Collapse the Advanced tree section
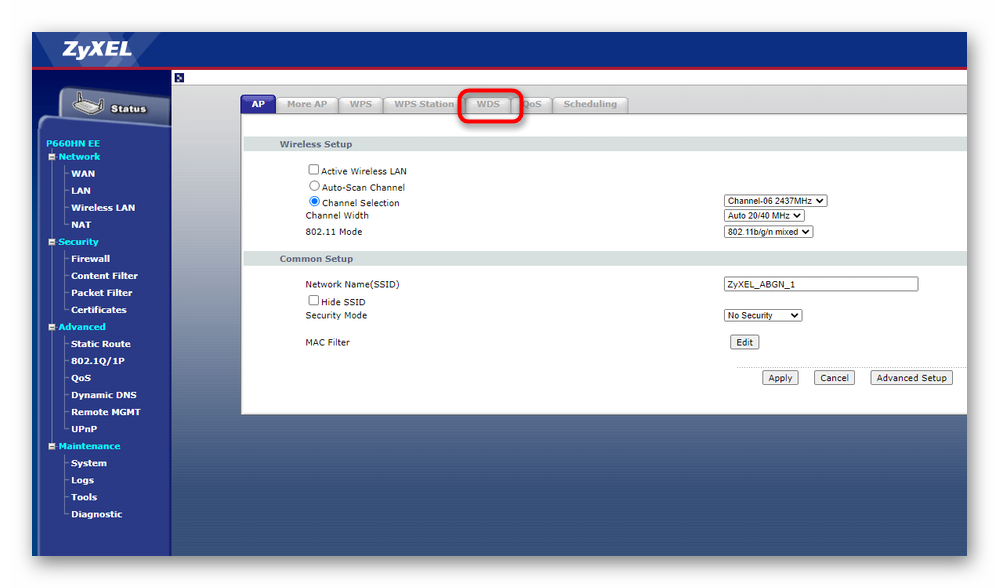 (x=52, y=327)
